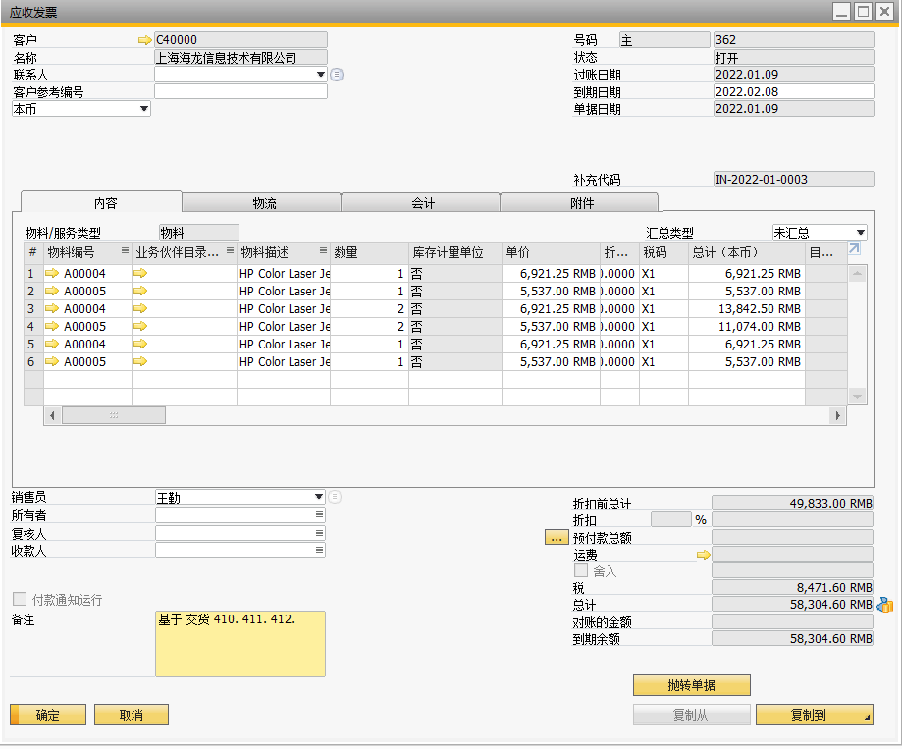This screenshot has height=750, width=903.
Task: Click the item table's horizontal scrollbar
Action: [x=440, y=415]
